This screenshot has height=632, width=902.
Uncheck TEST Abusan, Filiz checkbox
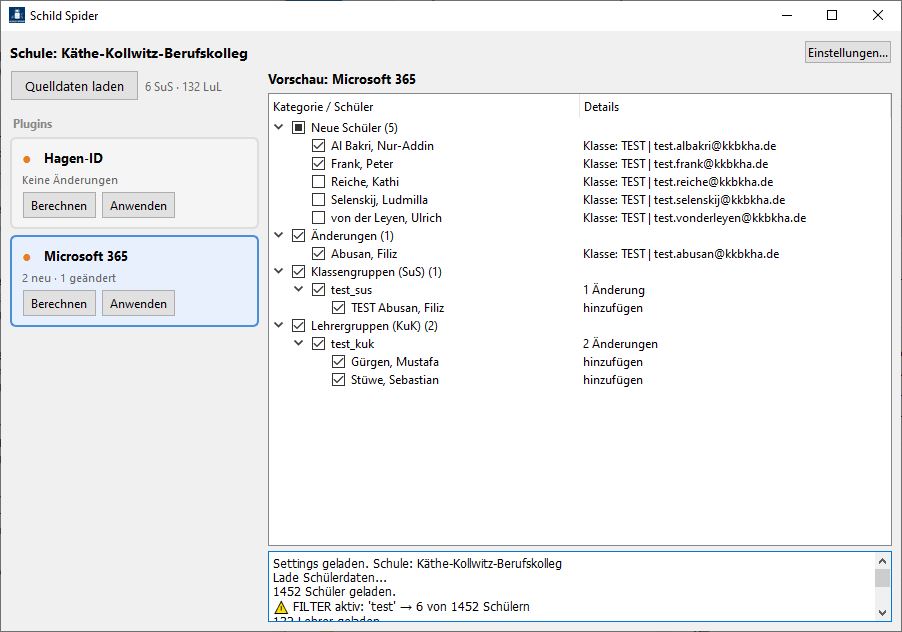tap(338, 308)
